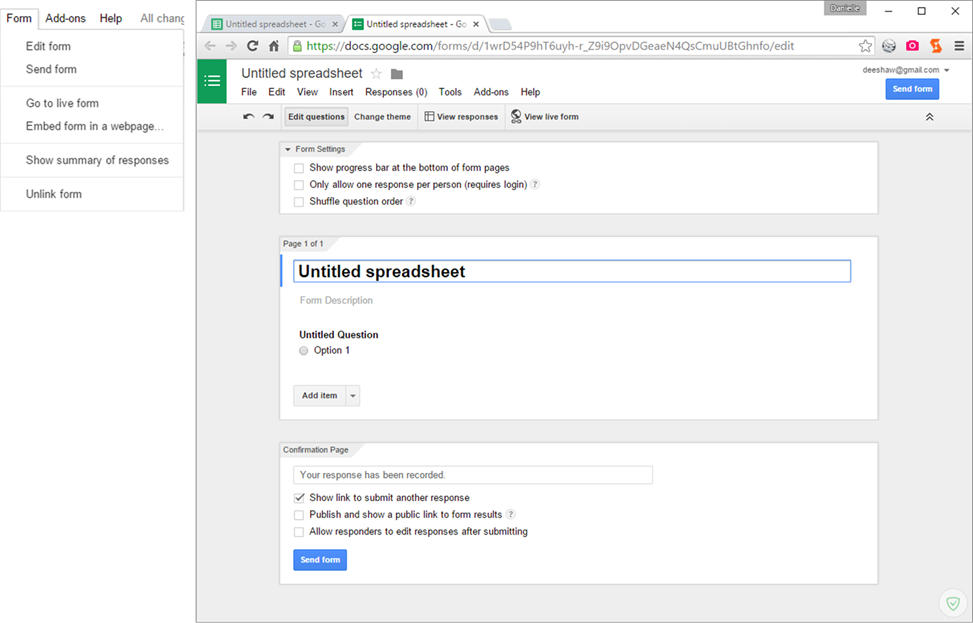Collapse the Form Settings section
Screen dimensions: 973x623
tap(288, 150)
